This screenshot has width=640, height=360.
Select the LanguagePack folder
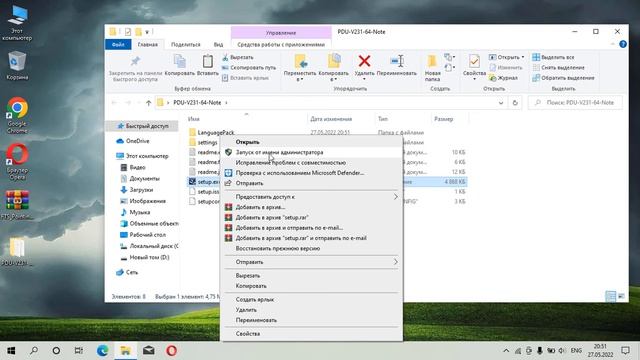[212, 132]
